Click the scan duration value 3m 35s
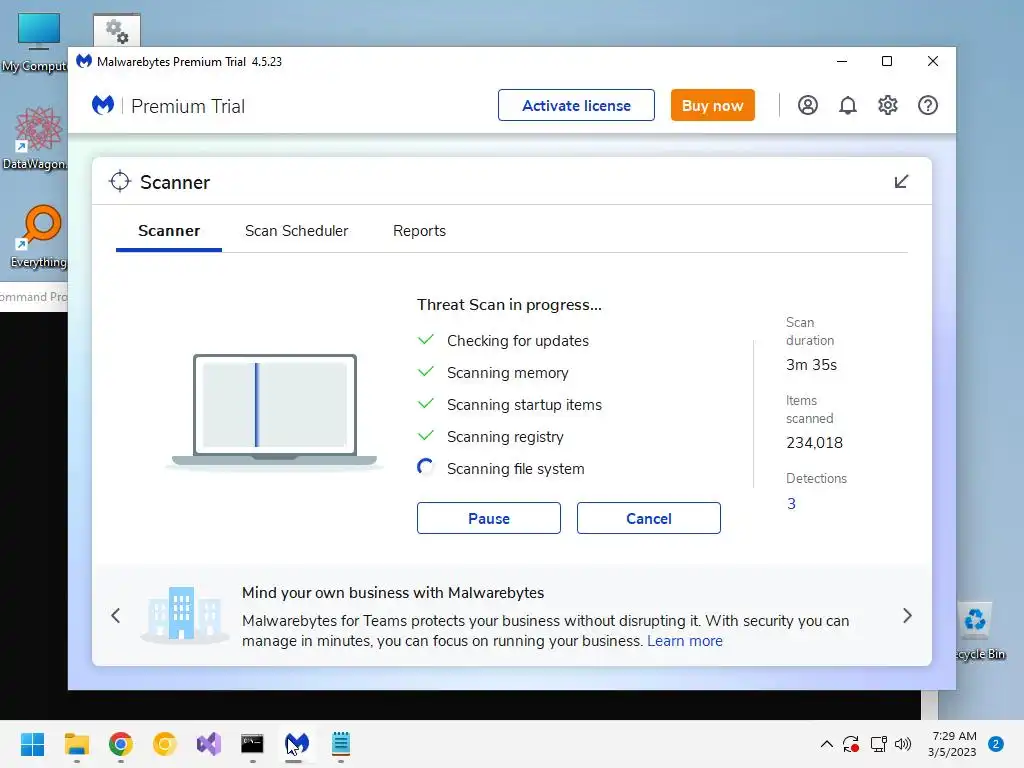The width and height of the screenshot is (1024, 768). pos(811,365)
